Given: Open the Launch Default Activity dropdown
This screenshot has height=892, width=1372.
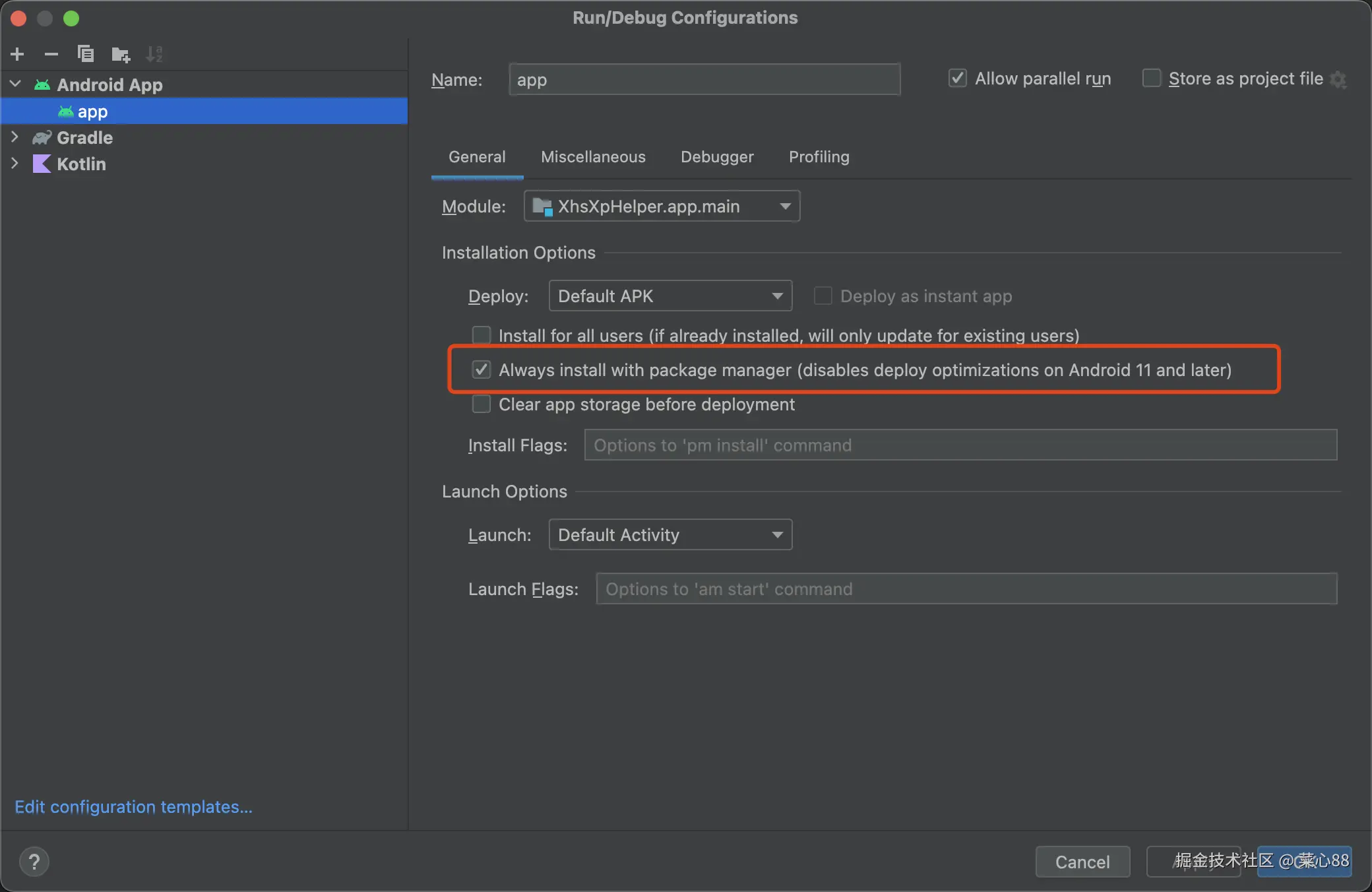Looking at the screenshot, I should click(x=670, y=535).
